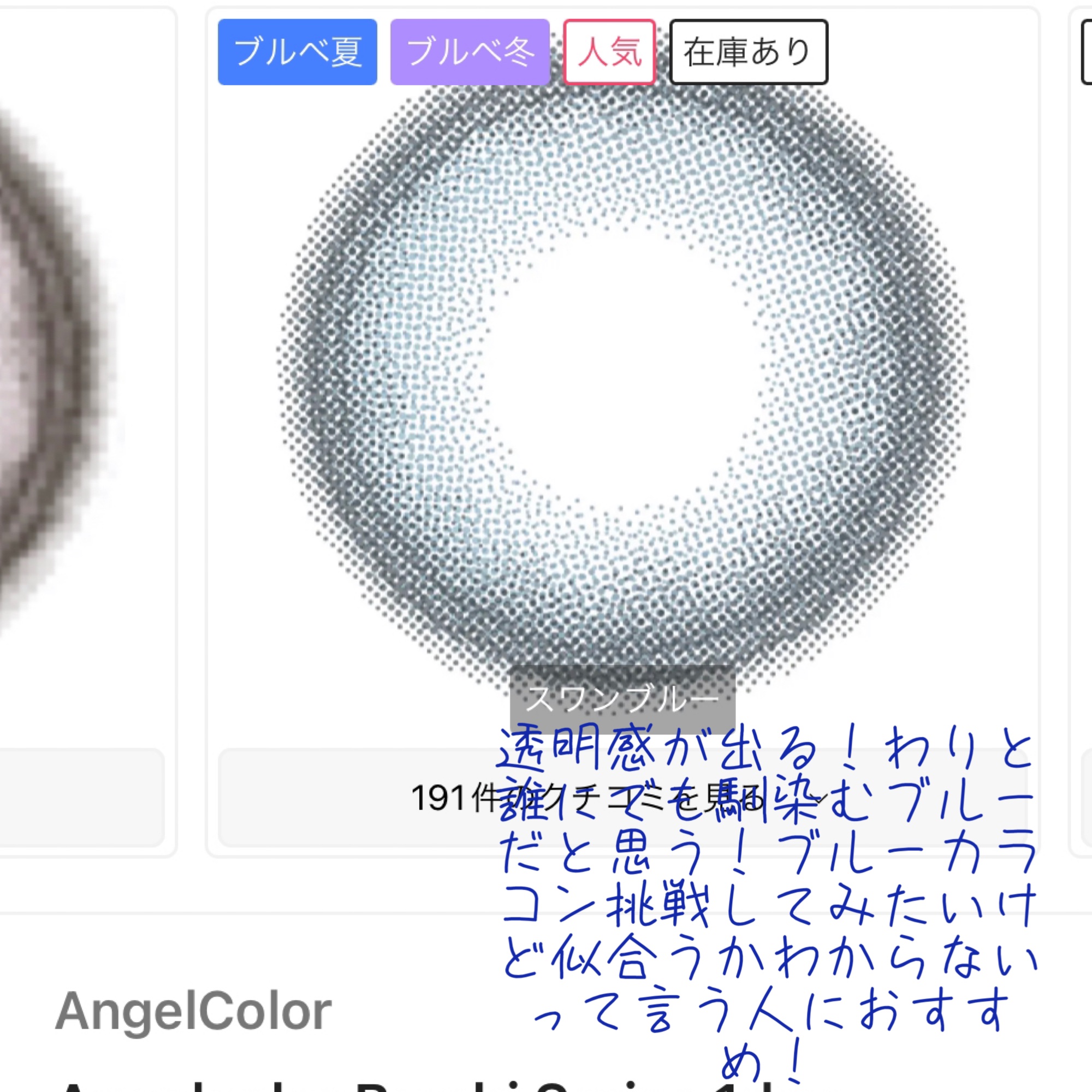Select the ブルベ冬 purple tag
Screen dimensions: 1092x1092
click(470, 52)
